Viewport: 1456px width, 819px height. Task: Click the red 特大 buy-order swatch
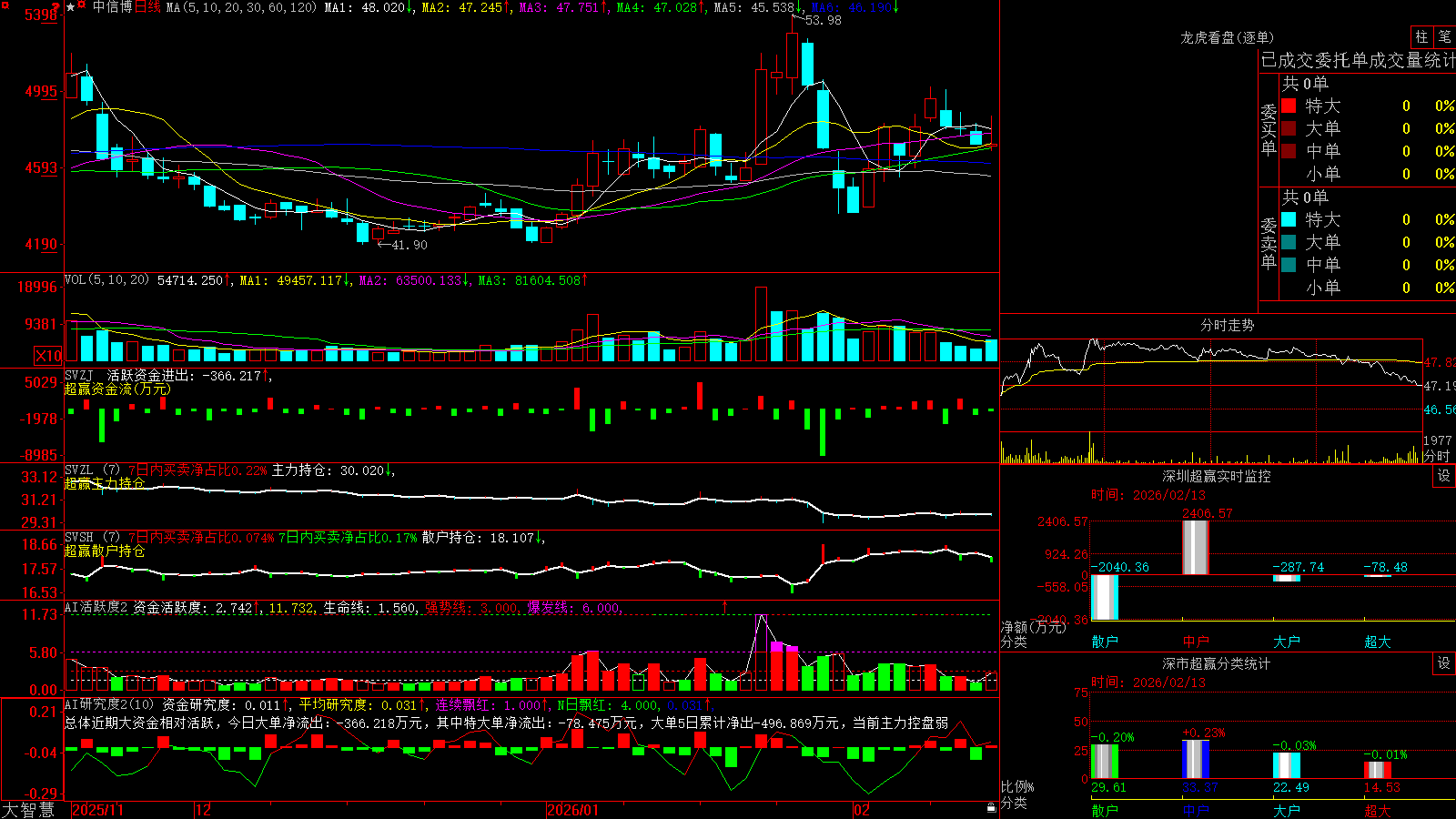click(x=1289, y=106)
